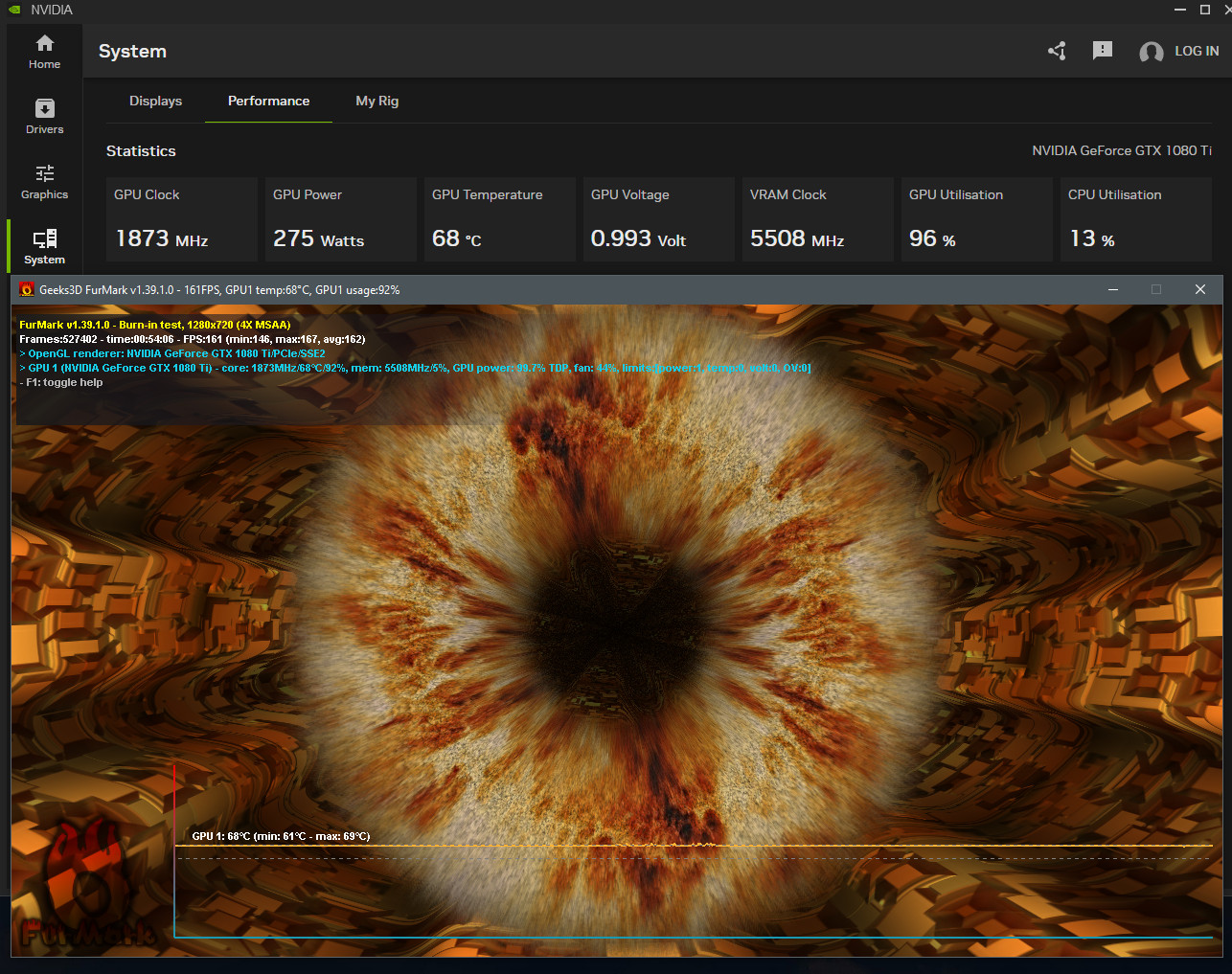Click the FurMark flame icon in title bar
1232x974 pixels.
click(x=27, y=289)
